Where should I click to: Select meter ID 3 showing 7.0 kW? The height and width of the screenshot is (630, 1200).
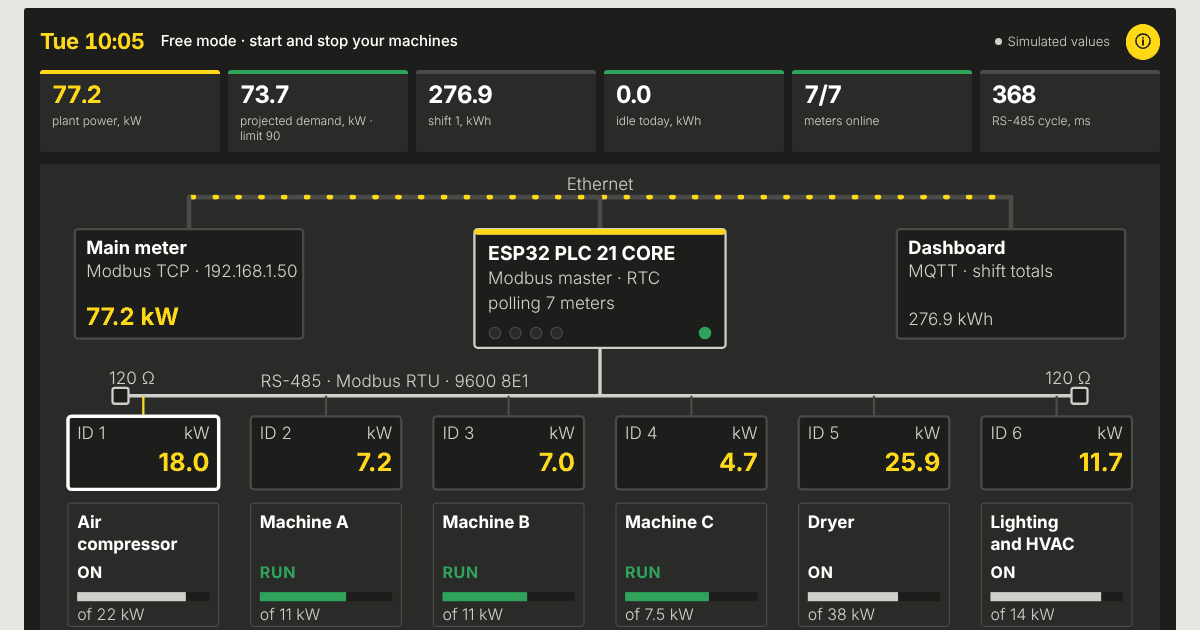coord(509,453)
